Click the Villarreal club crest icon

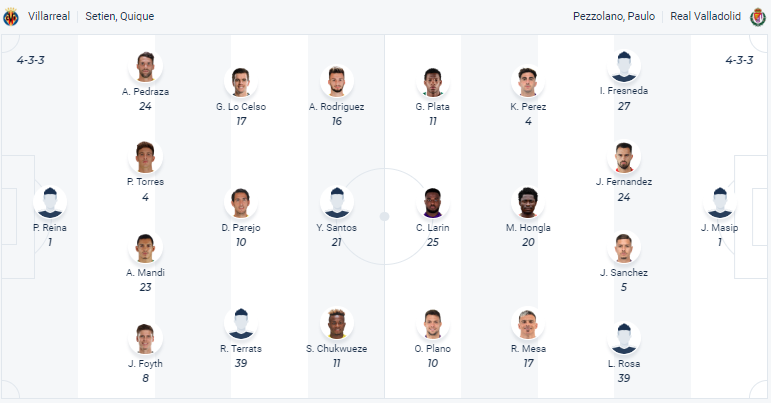click(11, 17)
